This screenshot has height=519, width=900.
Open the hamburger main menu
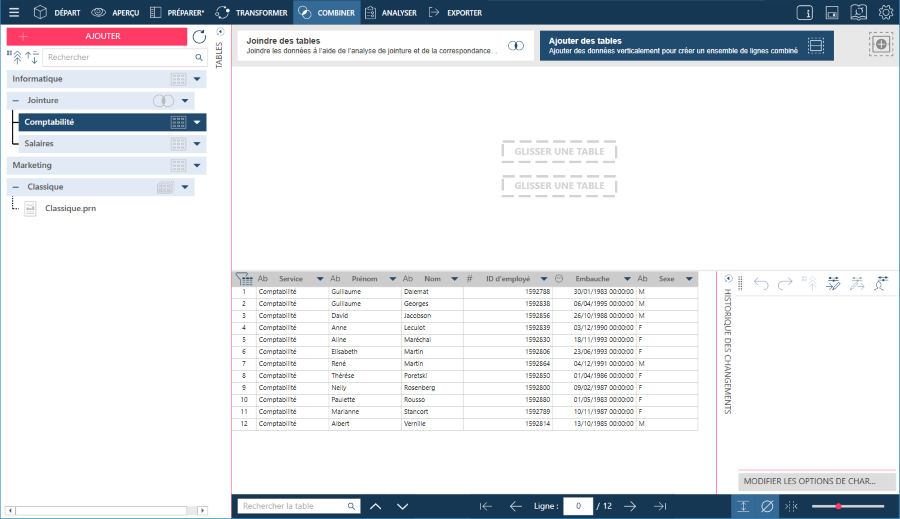(x=14, y=12)
